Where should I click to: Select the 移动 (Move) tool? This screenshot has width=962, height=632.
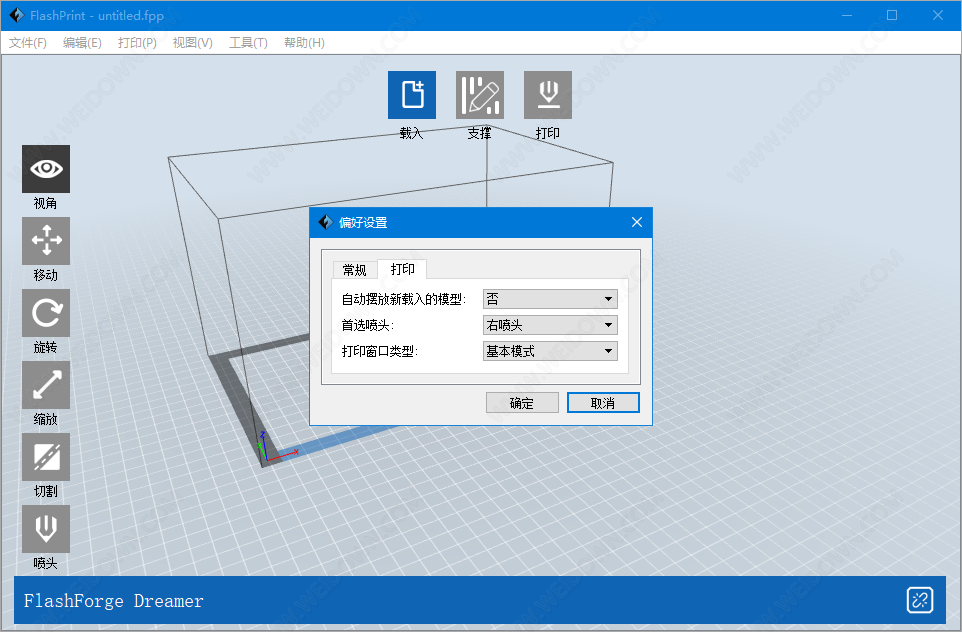46,241
